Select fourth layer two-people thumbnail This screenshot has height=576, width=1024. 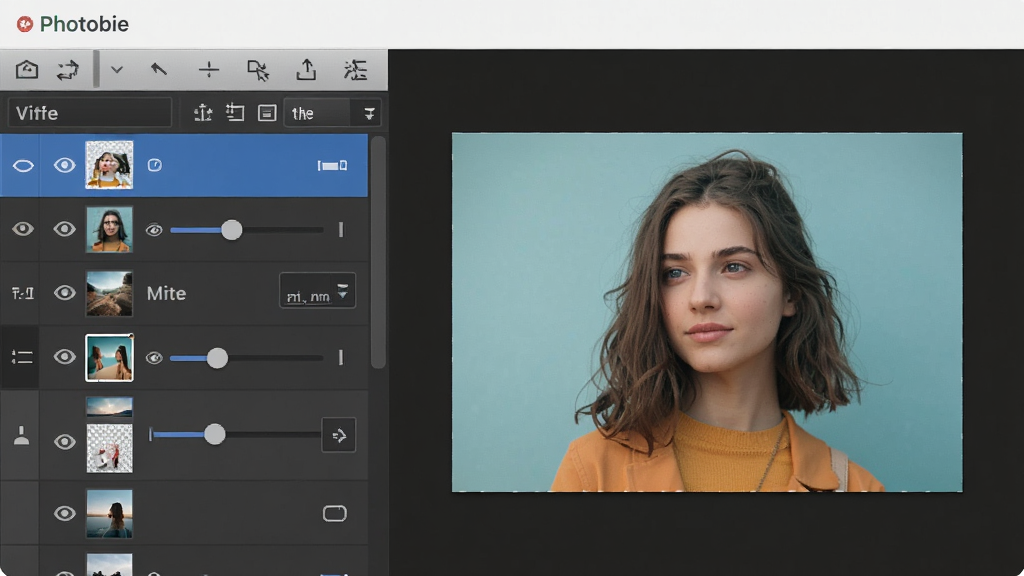[109, 357]
